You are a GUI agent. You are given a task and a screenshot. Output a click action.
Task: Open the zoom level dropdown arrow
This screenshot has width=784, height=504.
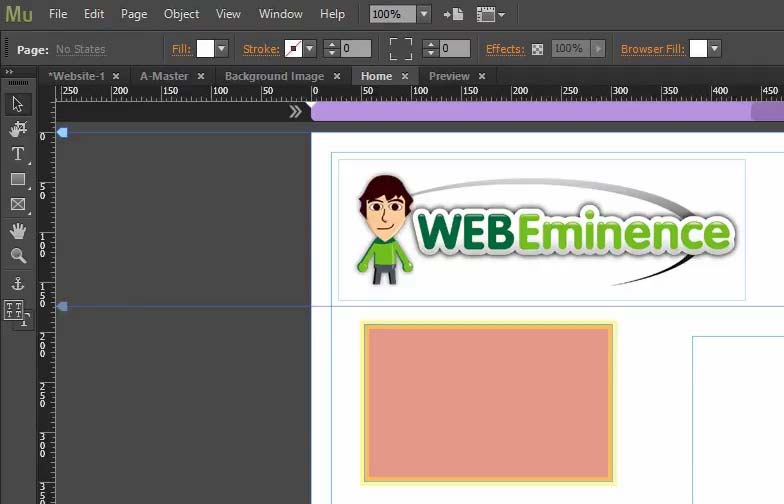tap(424, 14)
